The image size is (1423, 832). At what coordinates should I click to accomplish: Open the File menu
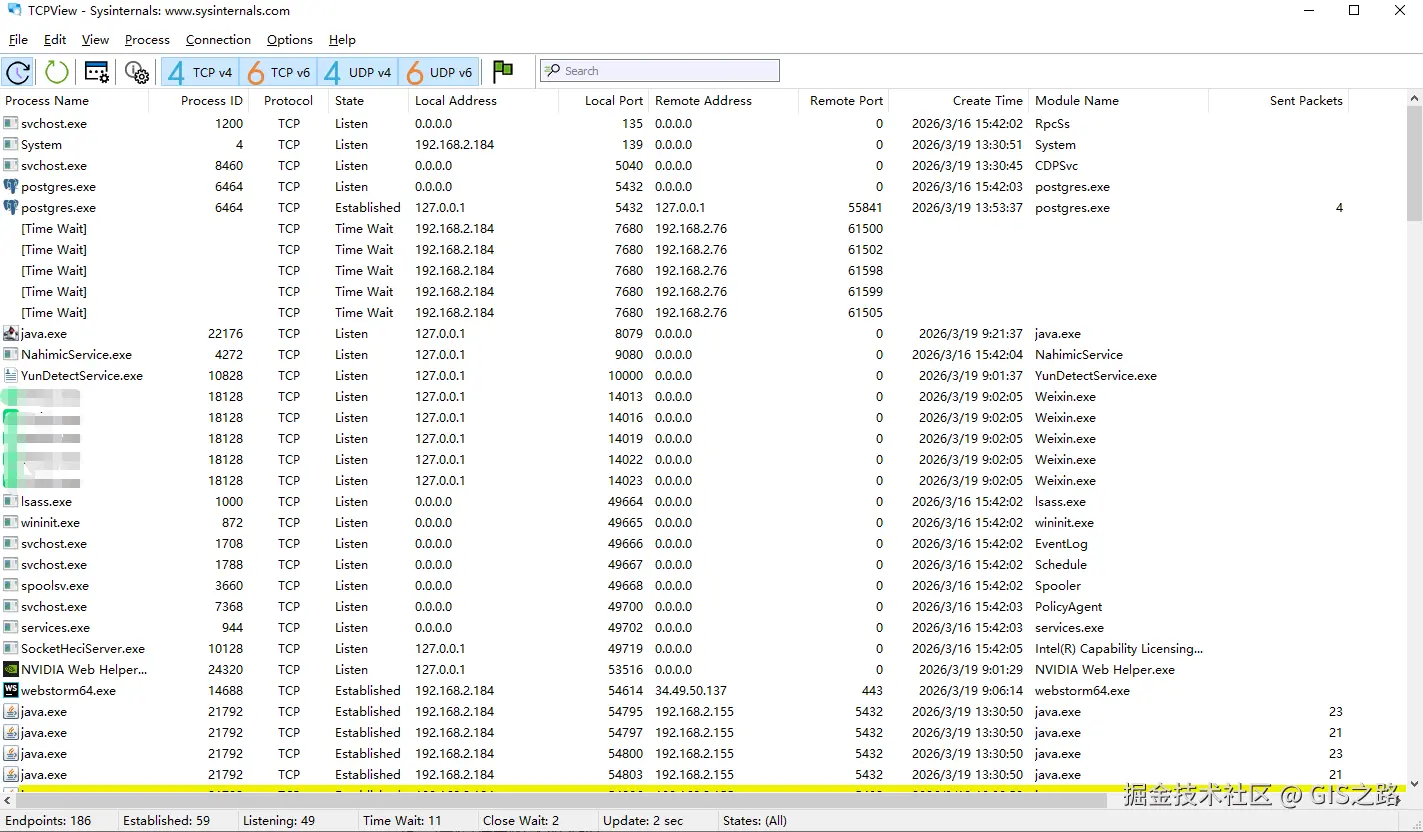point(18,40)
